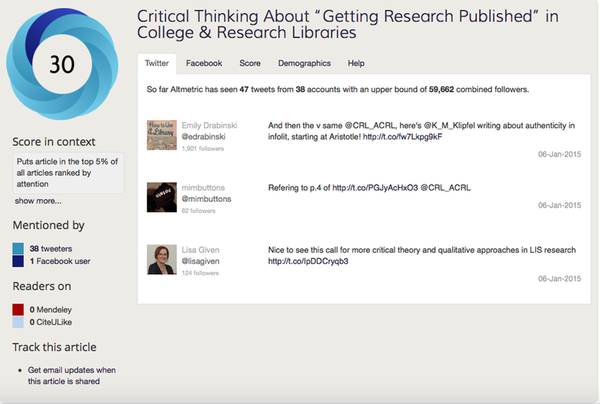Click the red Mendeley color square

(x=19, y=310)
